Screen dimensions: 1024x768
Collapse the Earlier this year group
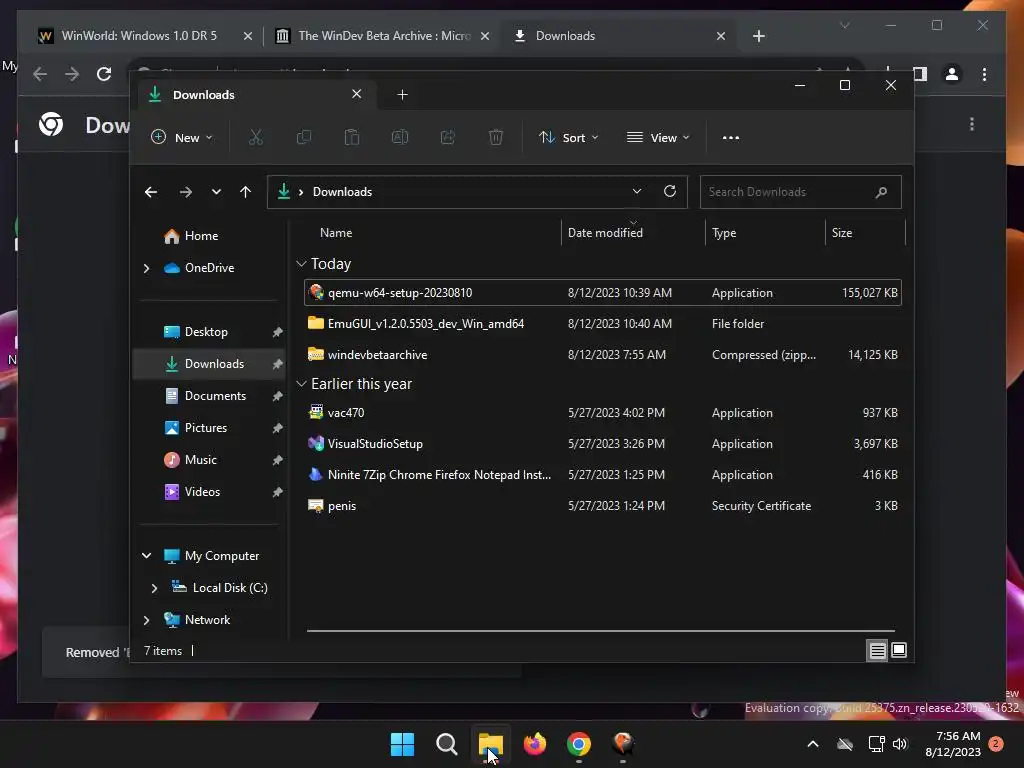coord(301,384)
